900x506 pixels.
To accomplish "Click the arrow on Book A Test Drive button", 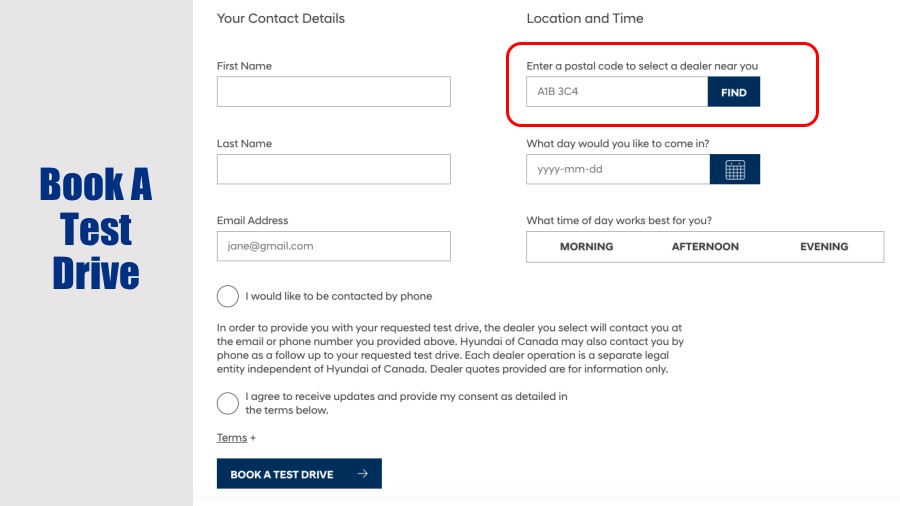I will coord(362,474).
